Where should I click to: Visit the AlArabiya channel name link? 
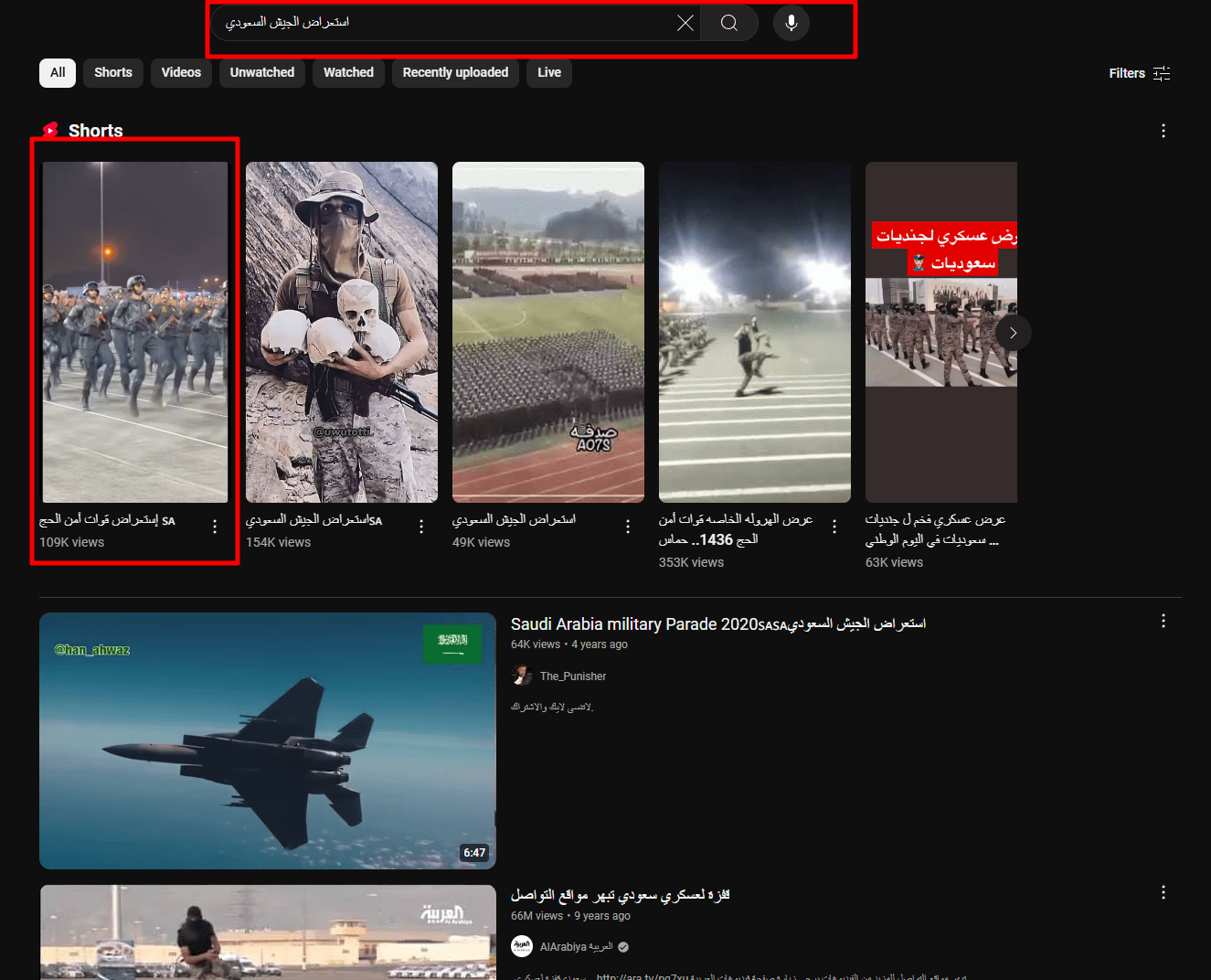click(577, 947)
